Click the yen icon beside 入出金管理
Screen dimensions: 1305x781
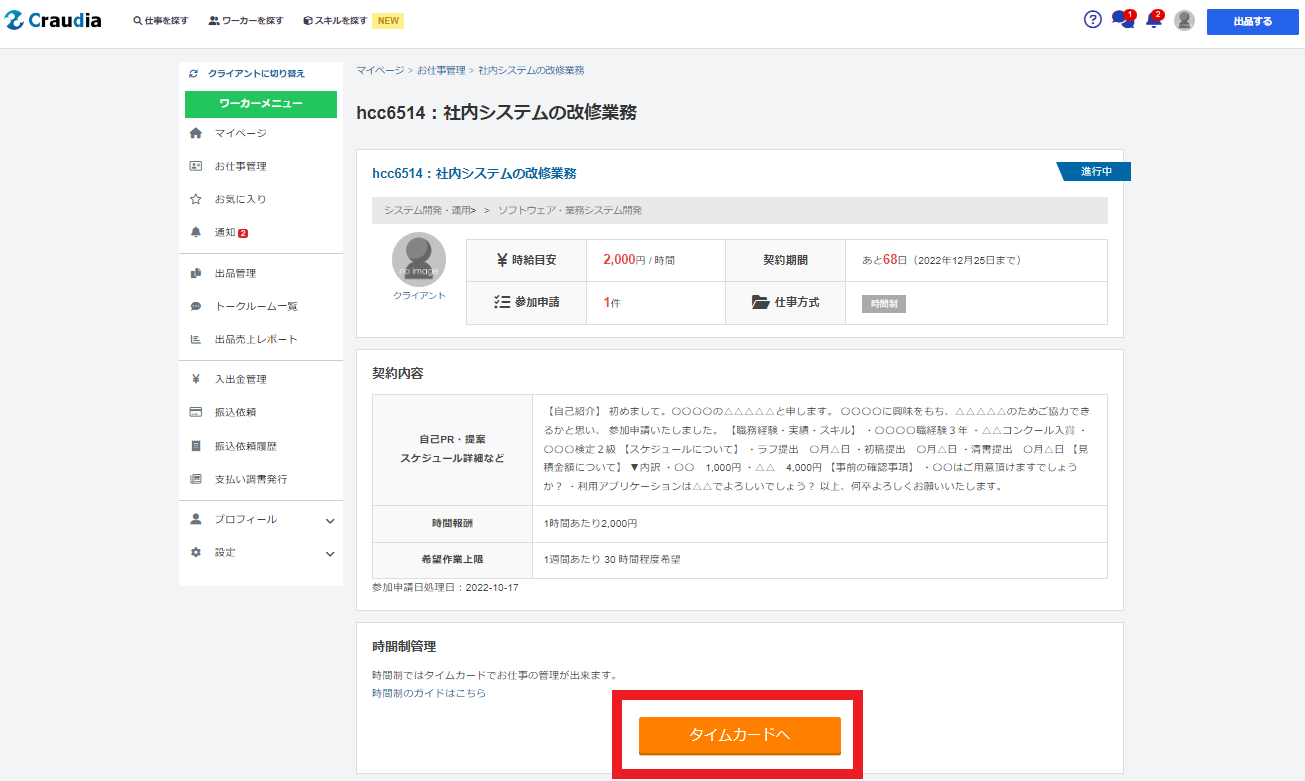196,379
